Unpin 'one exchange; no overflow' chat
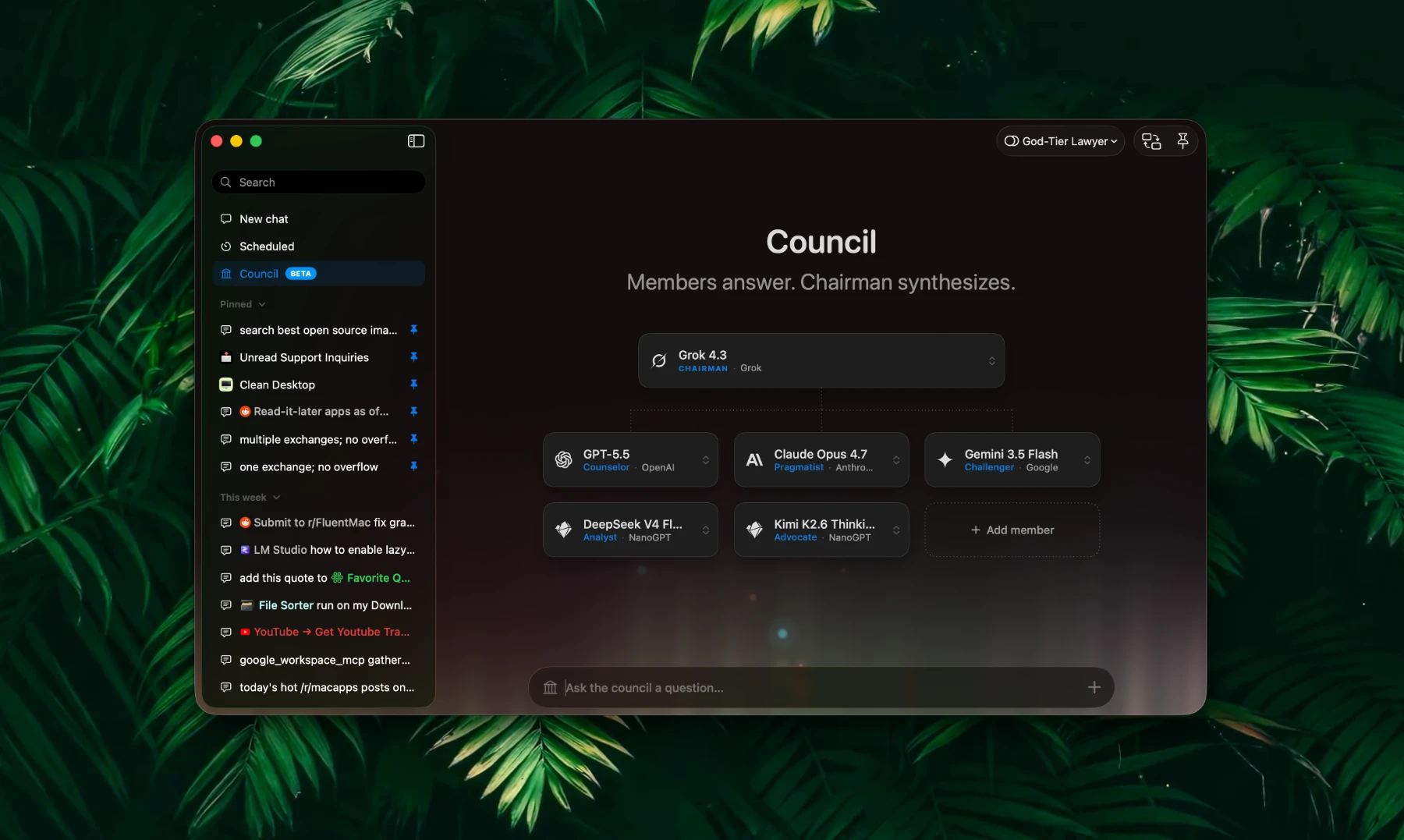1404x840 pixels. [414, 466]
